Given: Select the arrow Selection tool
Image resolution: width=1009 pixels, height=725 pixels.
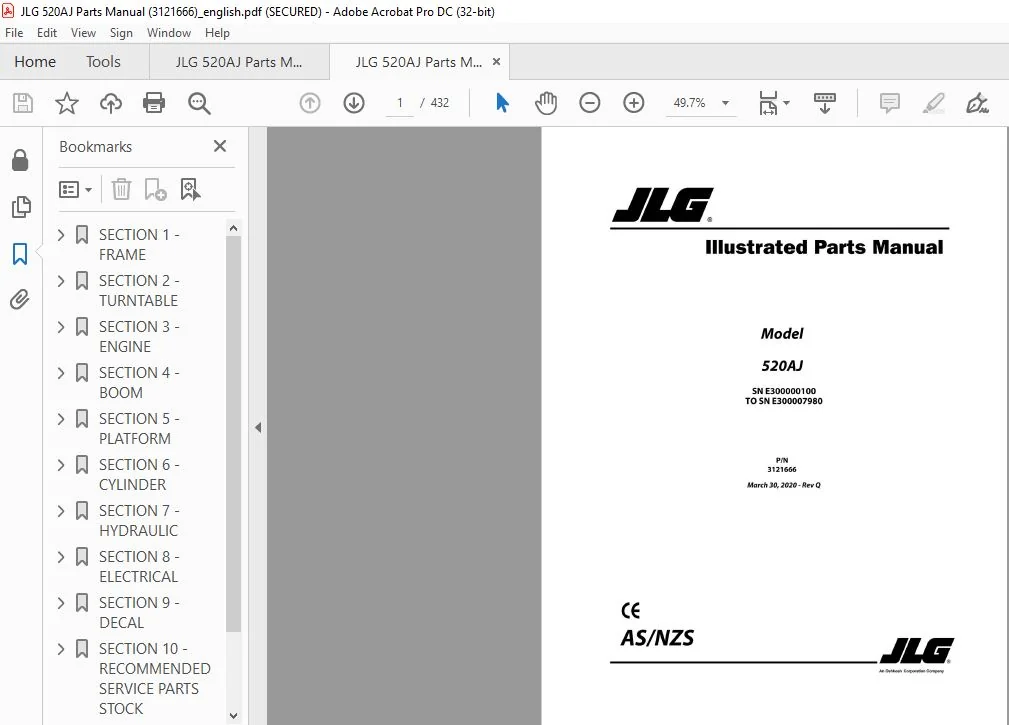Looking at the screenshot, I should (x=503, y=103).
